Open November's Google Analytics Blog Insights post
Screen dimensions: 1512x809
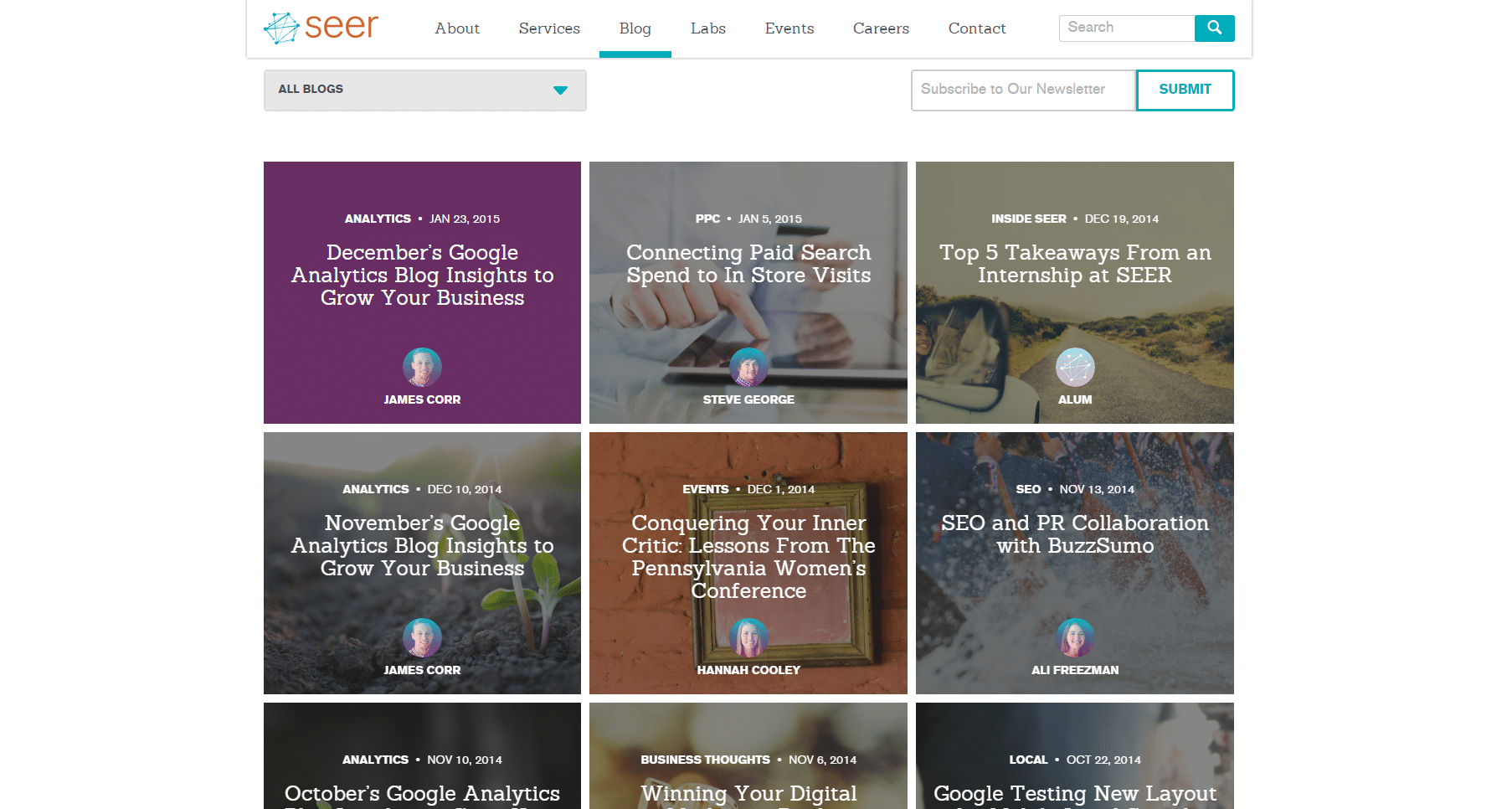[x=422, y=545]
